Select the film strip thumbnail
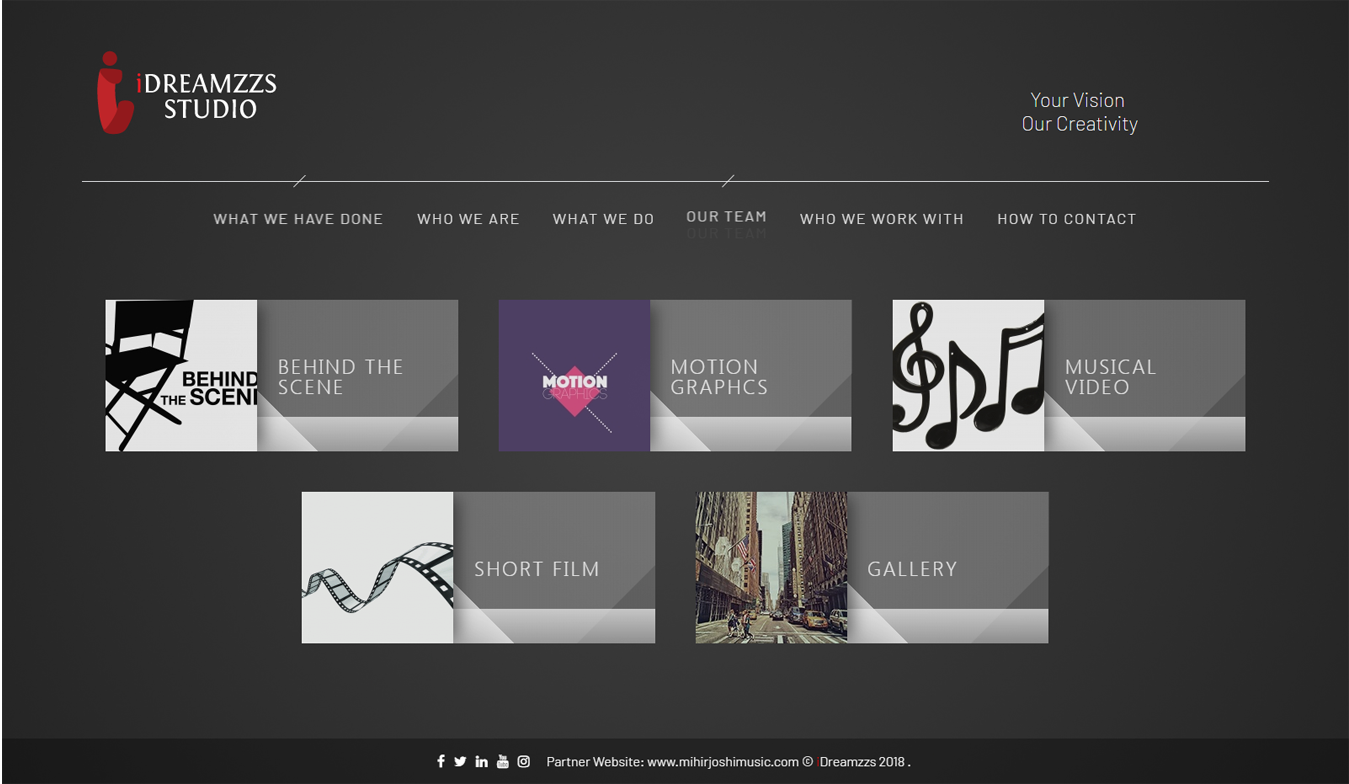The image size is (1349, 784). tap(377, 567)
